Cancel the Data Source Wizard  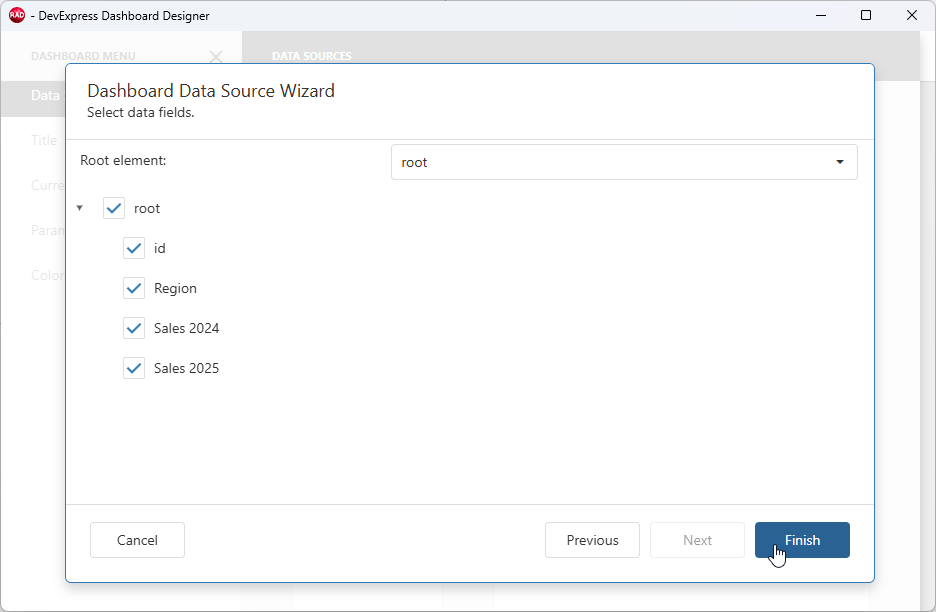pyautogui.click(x=137, y=539)
